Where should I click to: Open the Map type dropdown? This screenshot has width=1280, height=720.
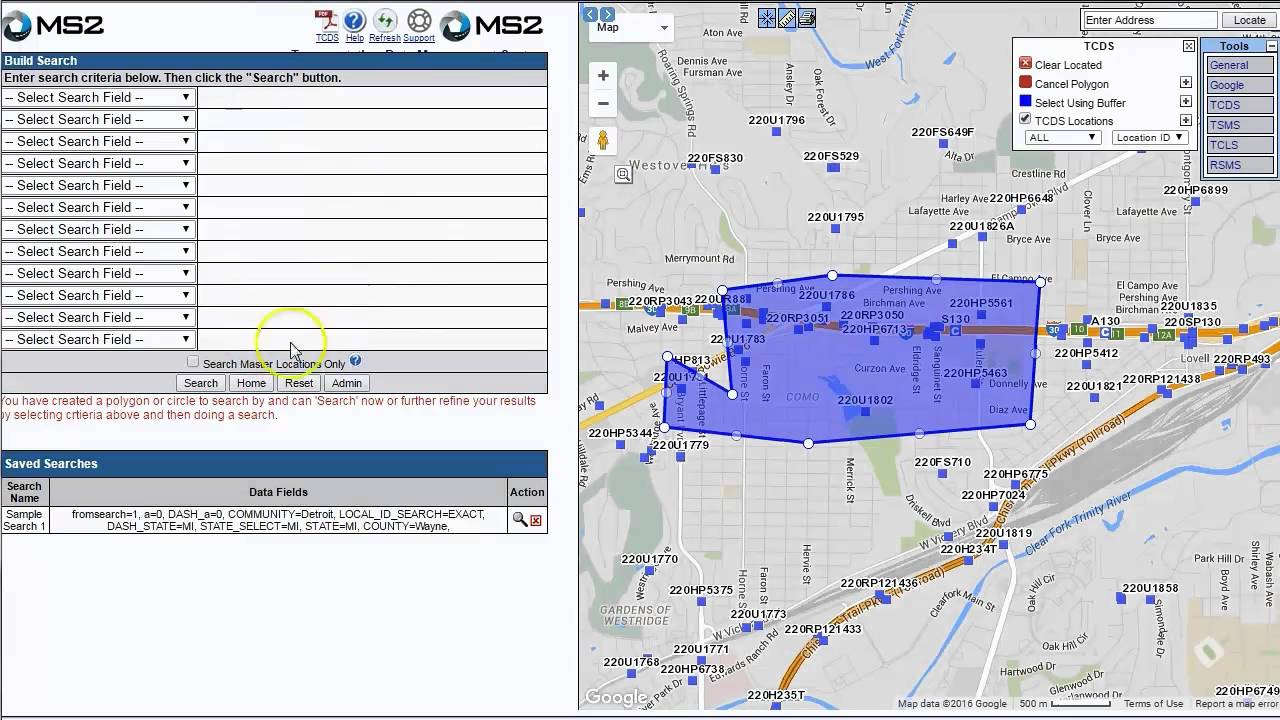632,27
